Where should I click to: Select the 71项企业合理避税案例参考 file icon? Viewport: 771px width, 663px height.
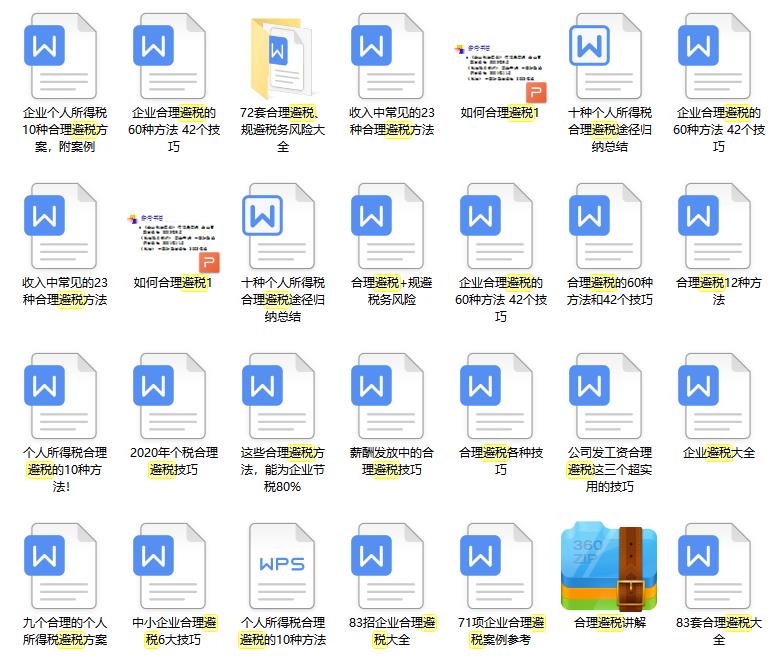click(x=497, y=566)
